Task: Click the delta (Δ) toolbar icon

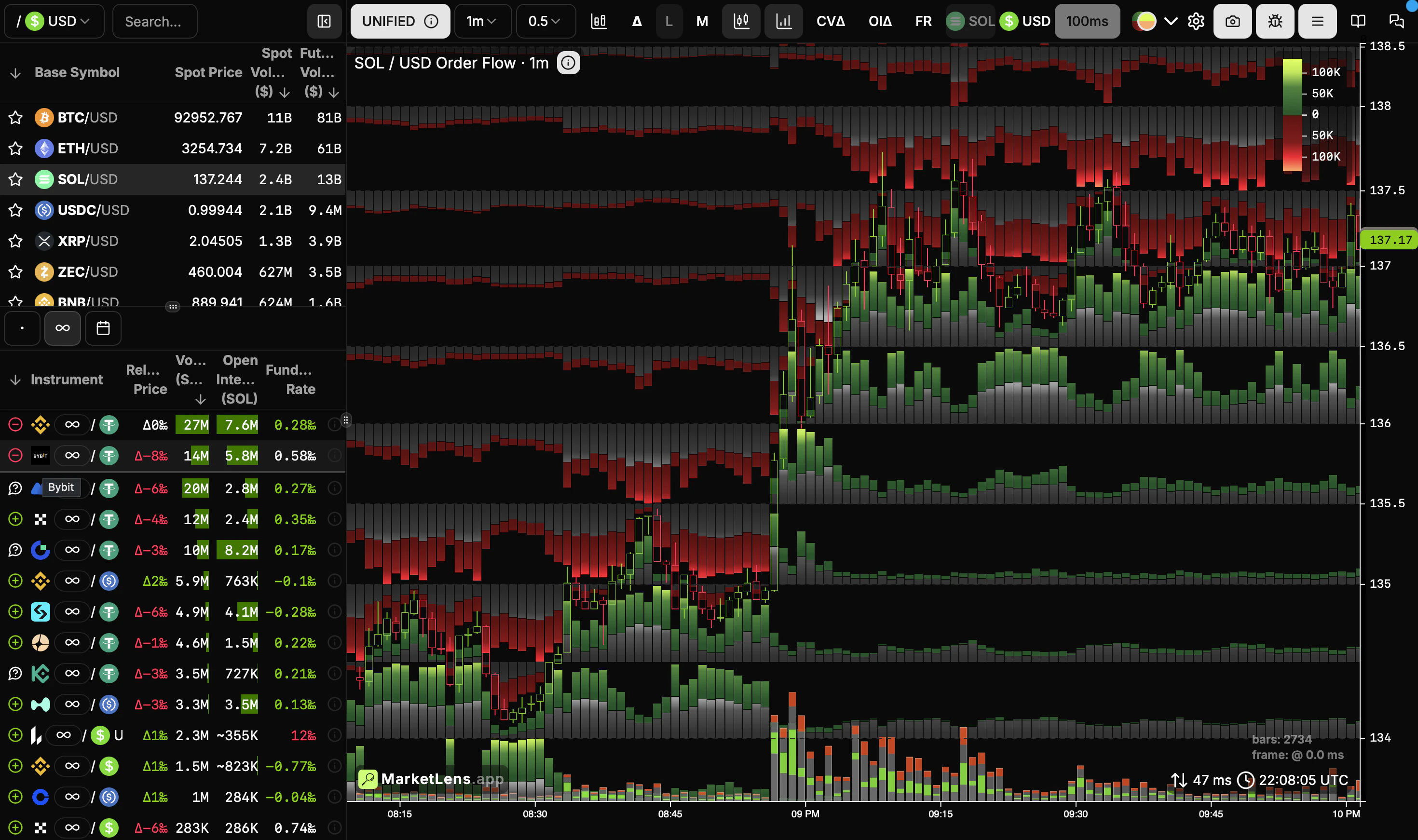Action: tap(636, 22)
